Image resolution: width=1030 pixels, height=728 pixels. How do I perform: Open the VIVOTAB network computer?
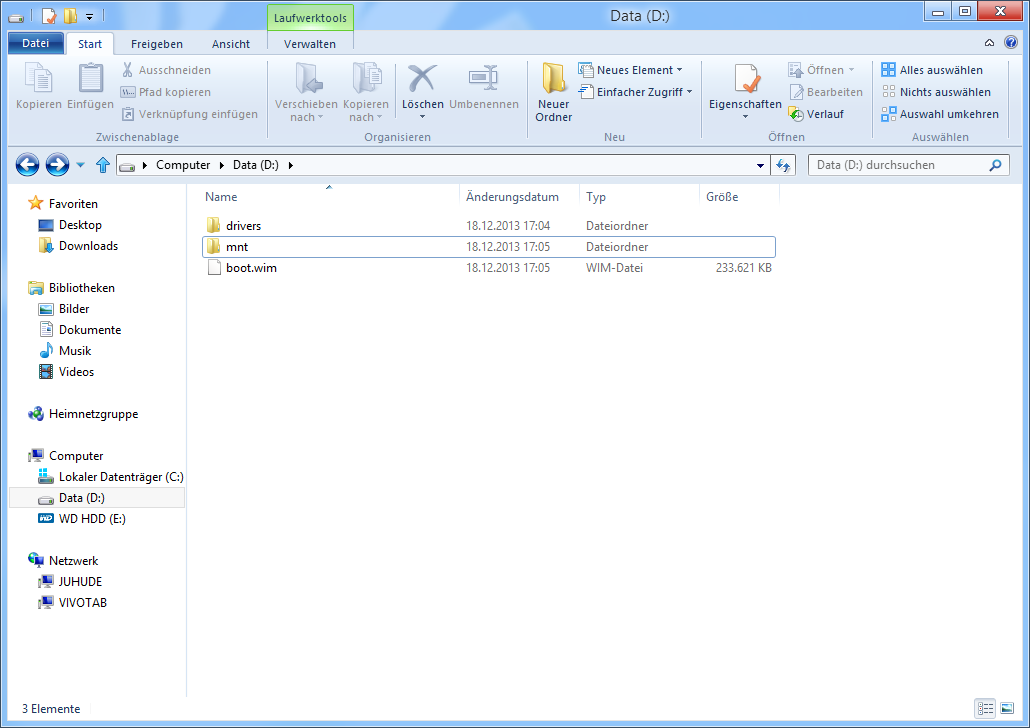point(83,603)
